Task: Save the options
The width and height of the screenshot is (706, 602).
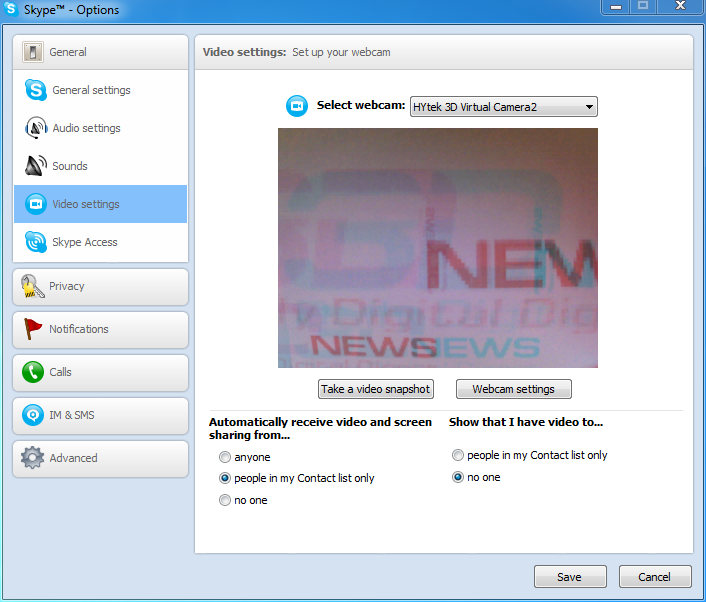Action: tap(570, 577)
